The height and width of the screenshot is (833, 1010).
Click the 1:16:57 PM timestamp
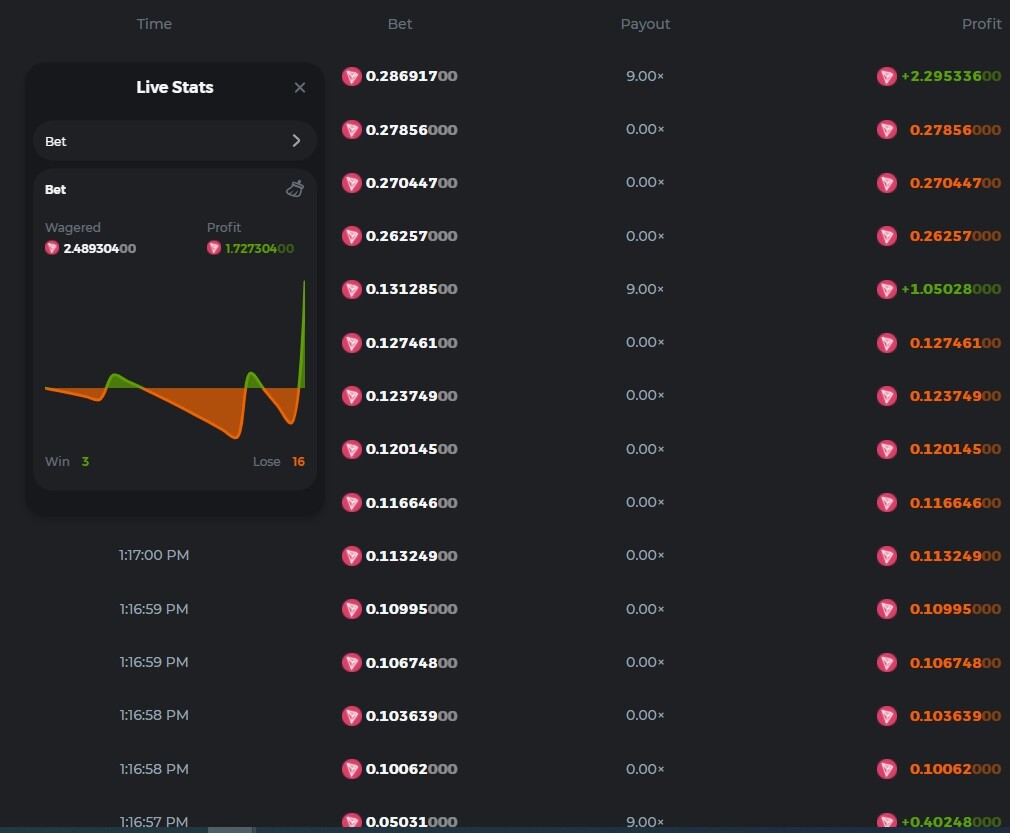tap(154, 822)
